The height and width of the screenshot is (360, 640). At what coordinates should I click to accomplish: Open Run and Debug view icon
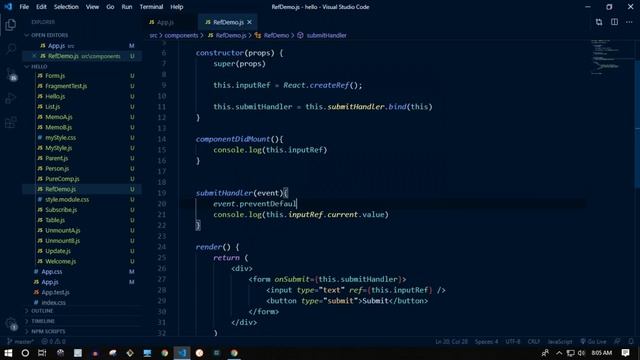[11, 98]
